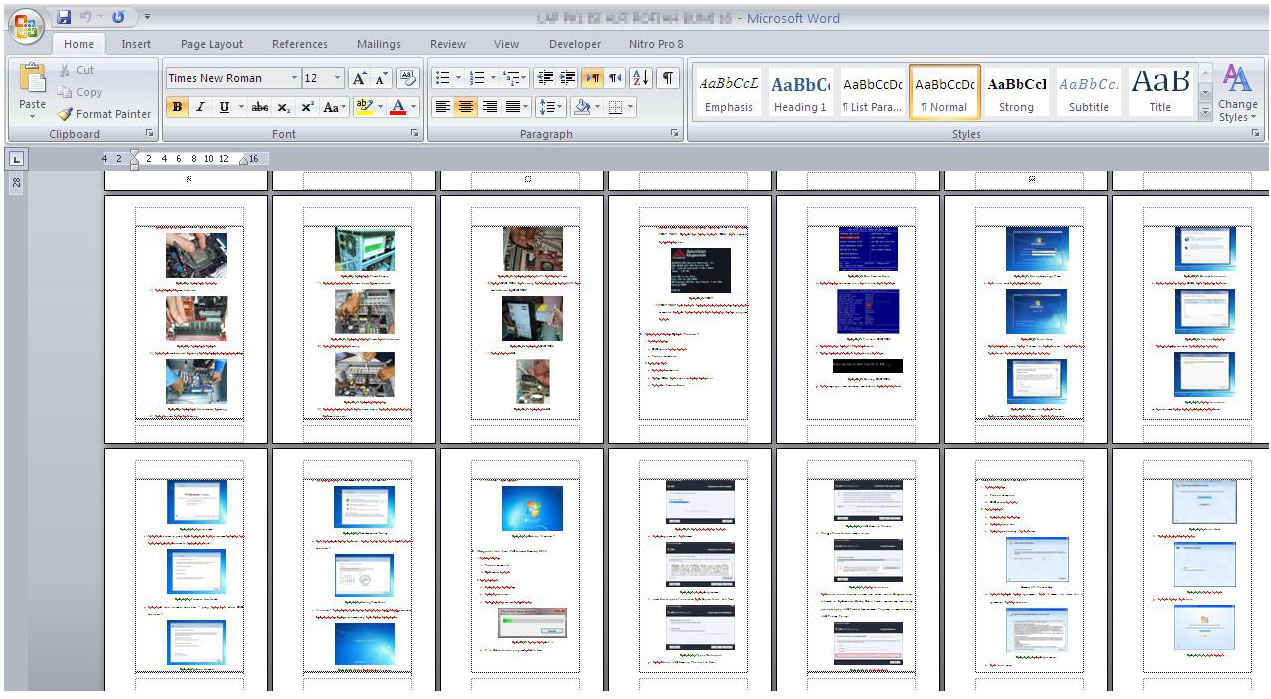Toggle center alignment

pos(466,107)
